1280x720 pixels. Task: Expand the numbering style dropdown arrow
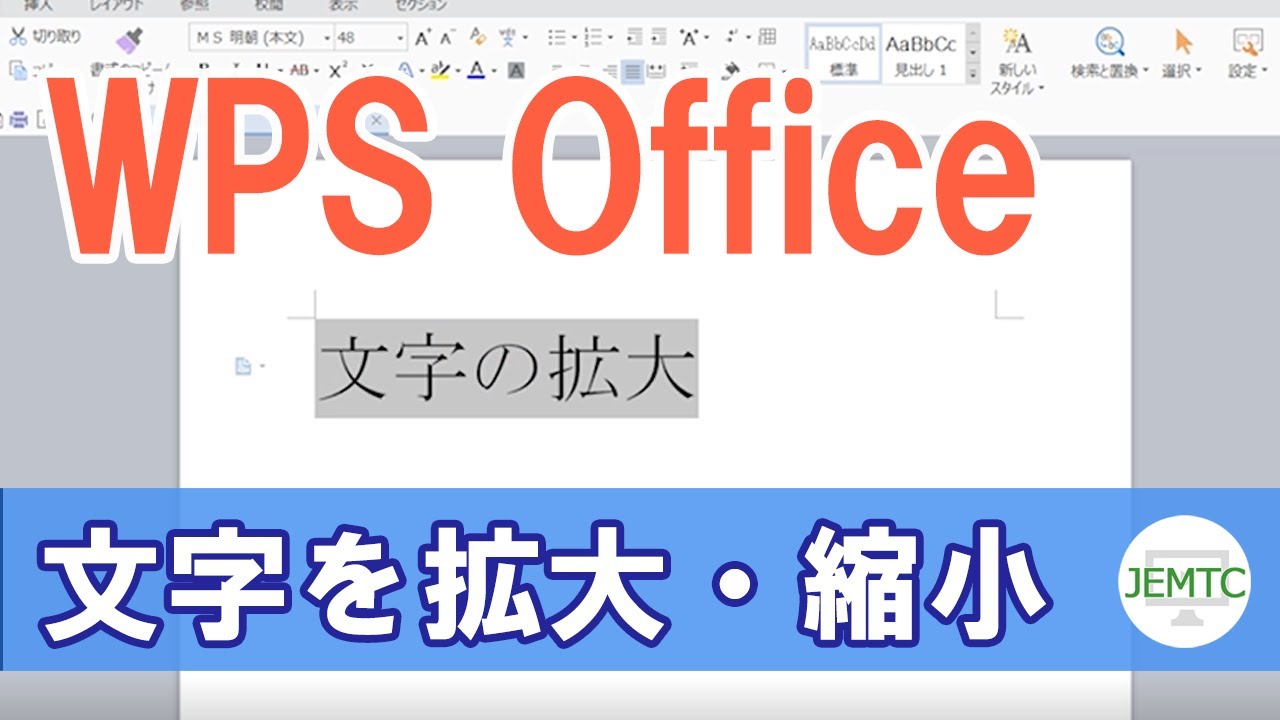[610, 37]
